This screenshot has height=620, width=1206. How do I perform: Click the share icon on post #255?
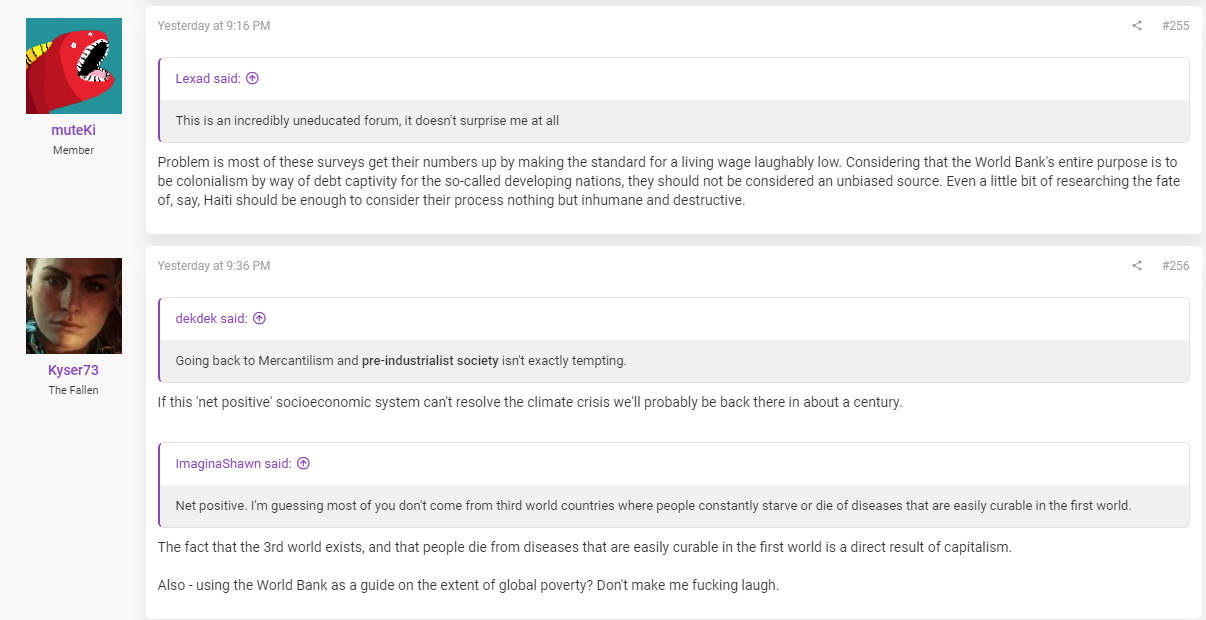pyautogui.click(x=1137, y=26)
